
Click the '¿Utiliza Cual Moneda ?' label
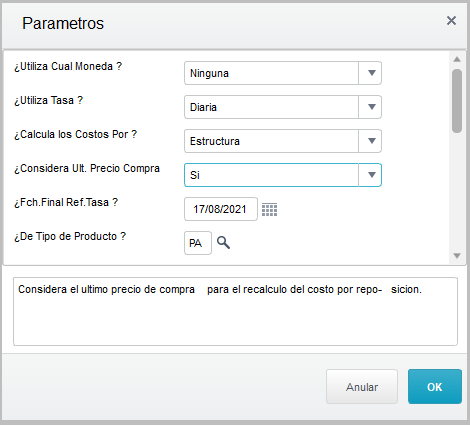tap(68, 66)
